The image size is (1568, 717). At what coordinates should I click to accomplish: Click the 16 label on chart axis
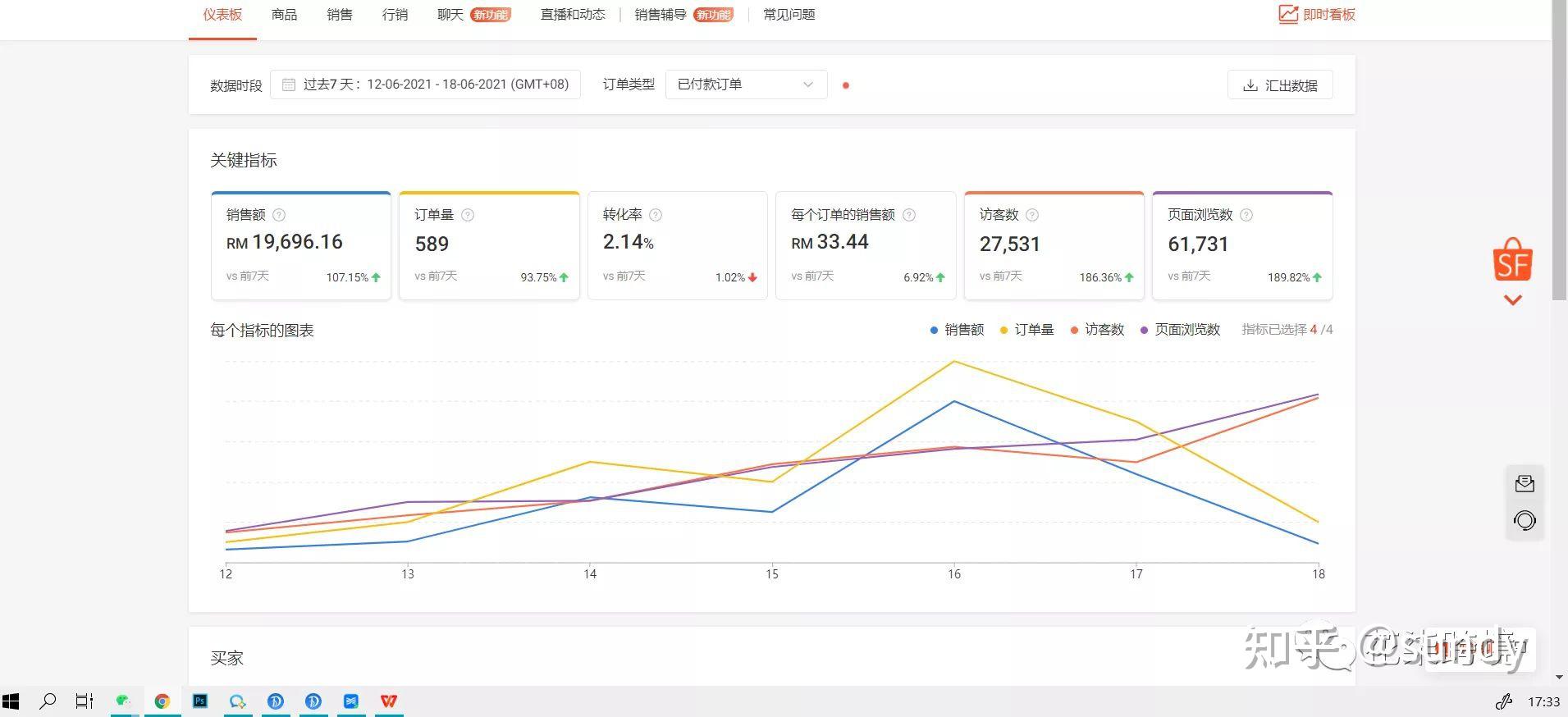click(x=954, y=574)
